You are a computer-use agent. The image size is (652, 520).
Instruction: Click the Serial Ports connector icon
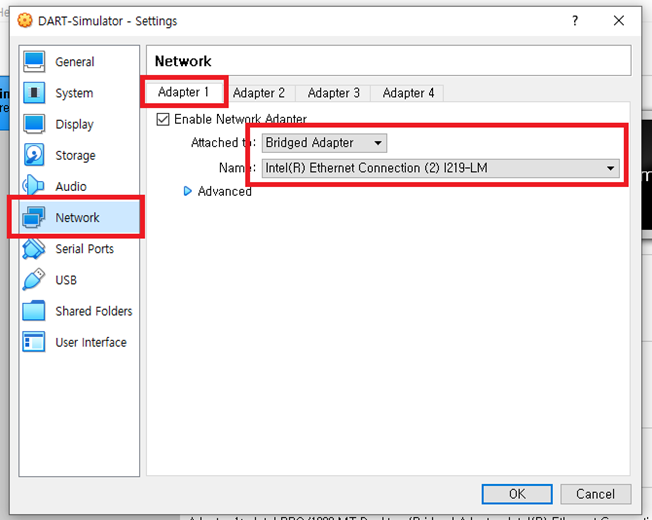(x=34, y=249)
